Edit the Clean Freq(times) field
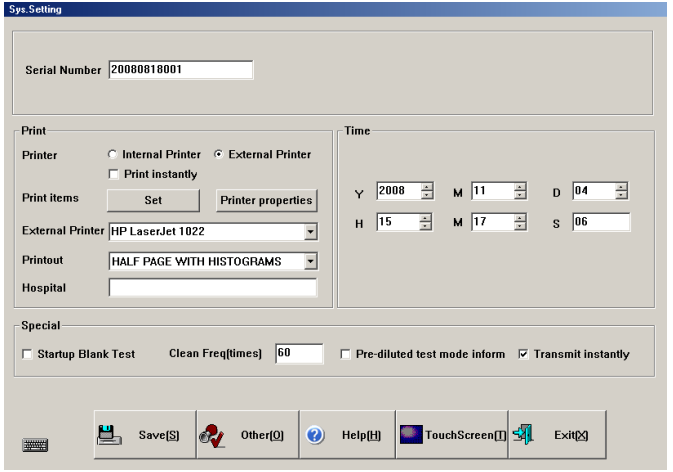The image size is (673, 472). click(299, 353)
